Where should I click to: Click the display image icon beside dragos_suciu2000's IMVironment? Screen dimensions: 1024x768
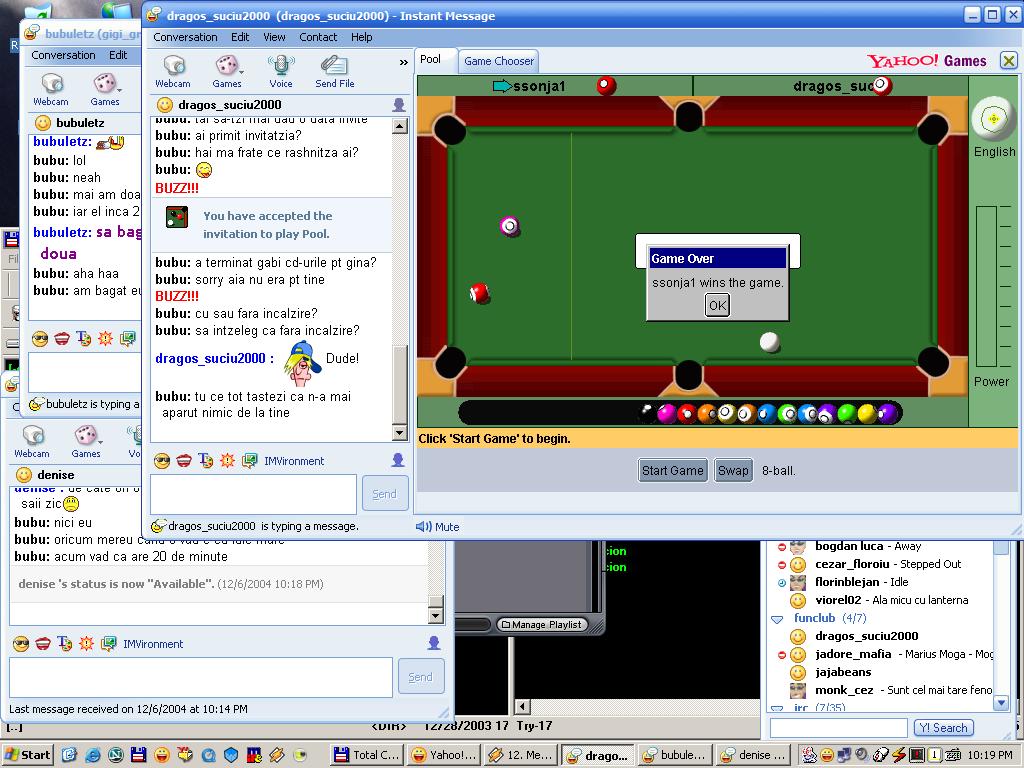click(x=398, y=460)
